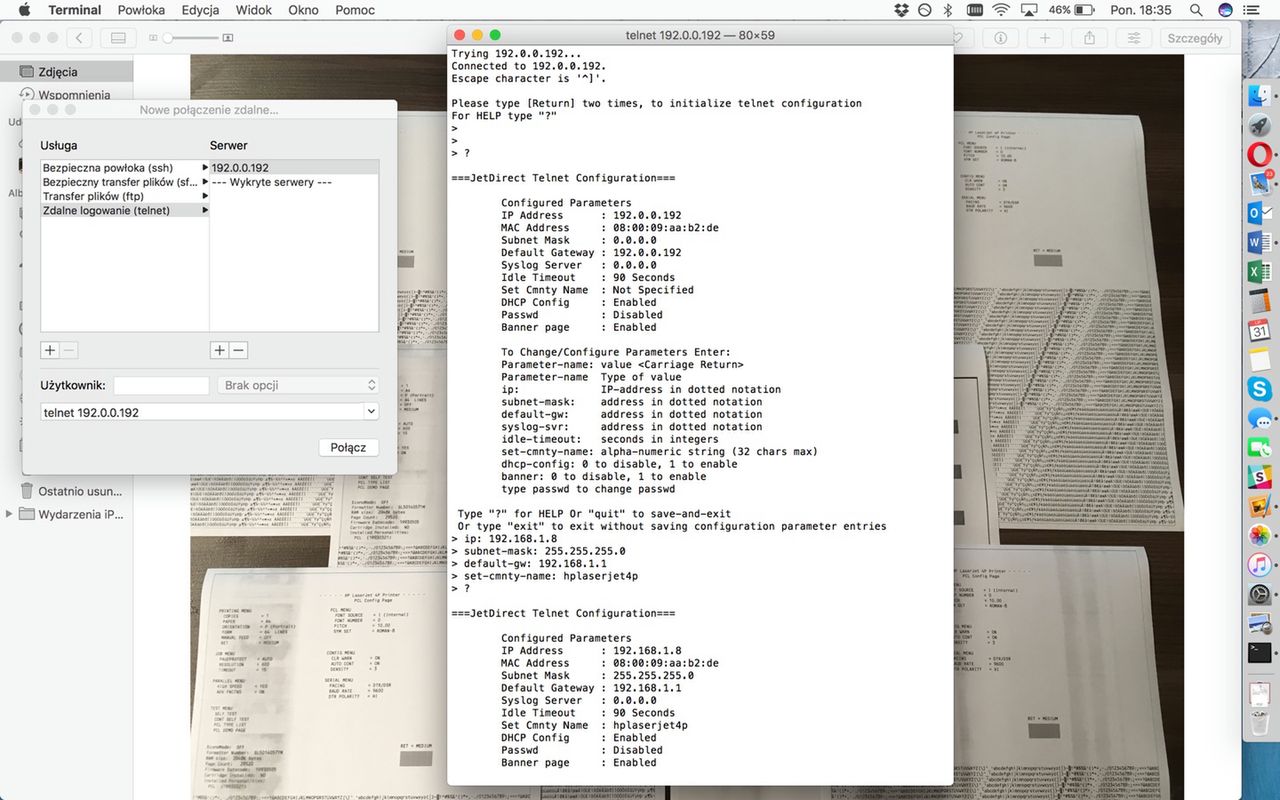Open the Wi-Fi status menu

coord(1001,10)
